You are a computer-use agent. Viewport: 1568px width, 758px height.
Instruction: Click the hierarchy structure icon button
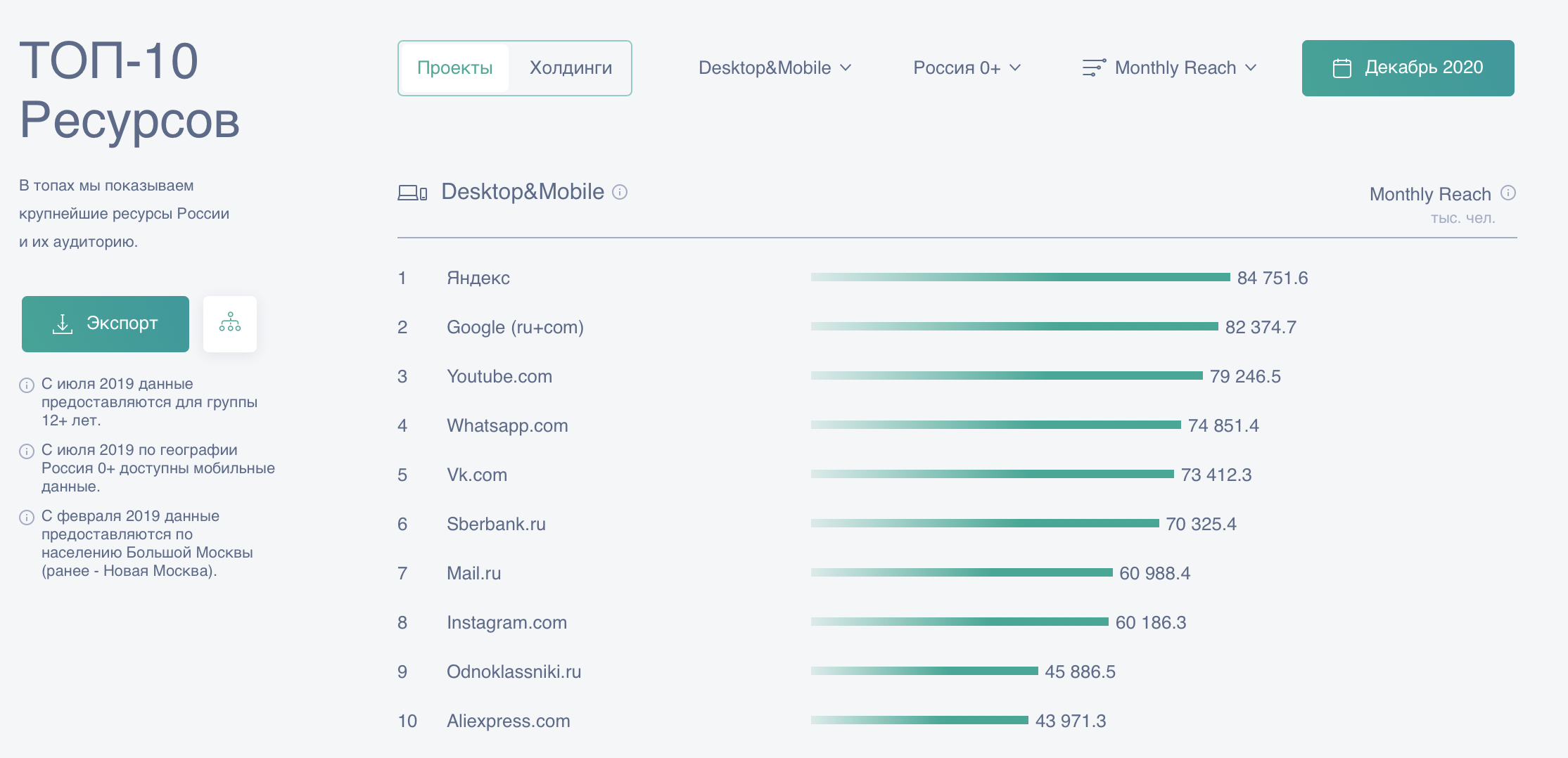(x=230, y=323)
